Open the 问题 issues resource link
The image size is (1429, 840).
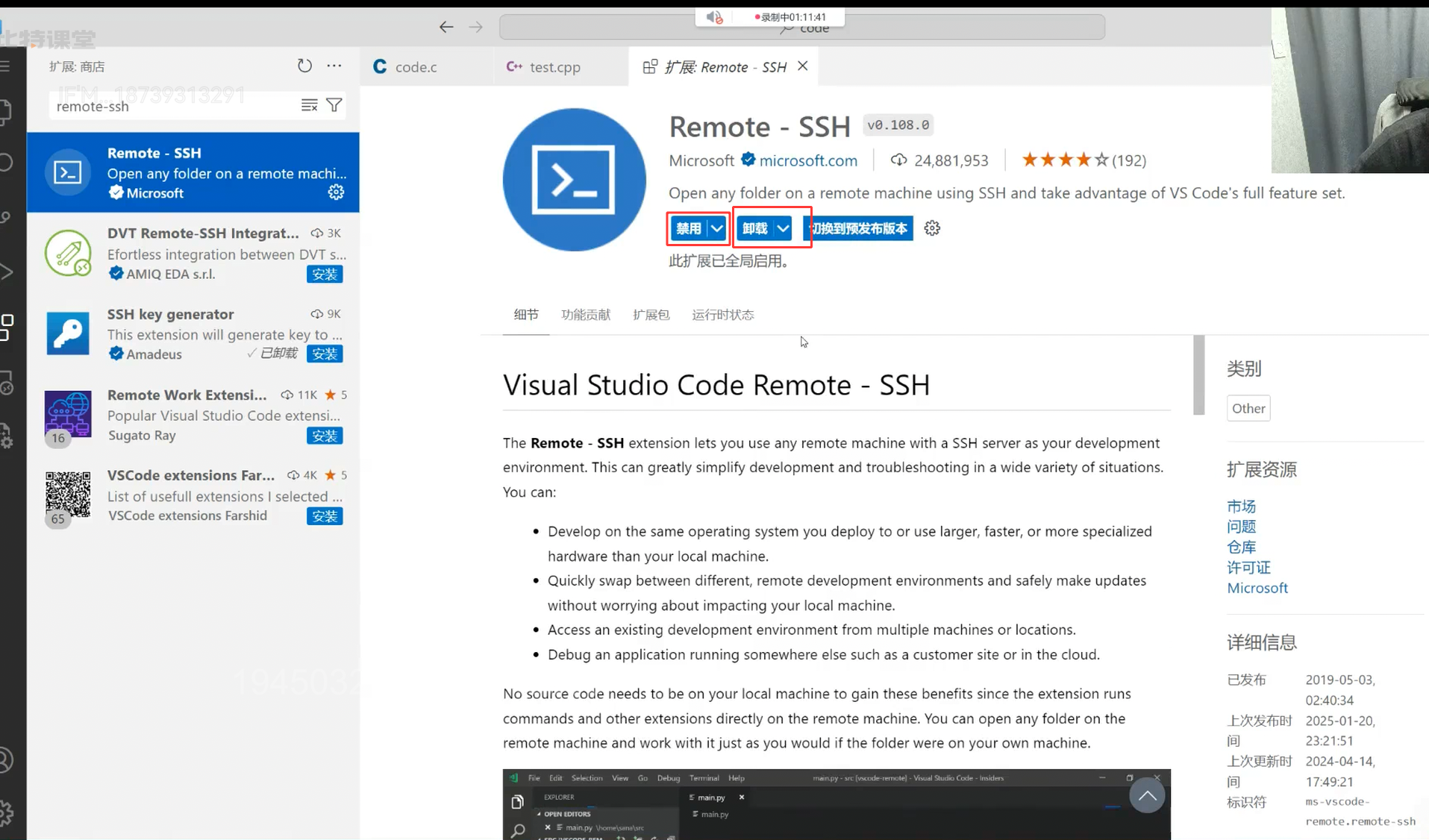coord(1241,527)
